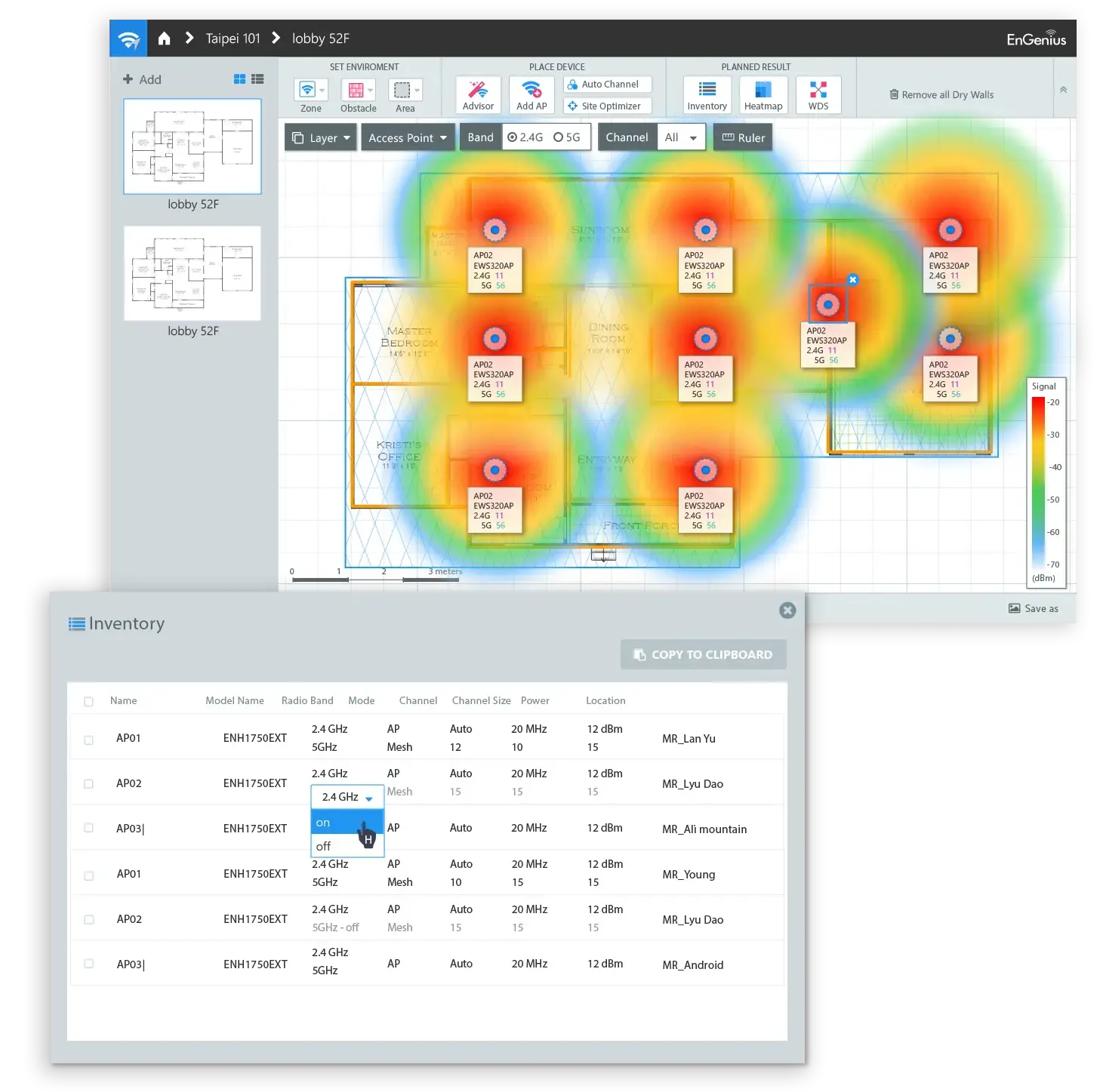The height and width of the screenshot is (1092, 1100).
Task: Switch floor plans to grid view
Action: pyautogui.click(x=239, y=79)
